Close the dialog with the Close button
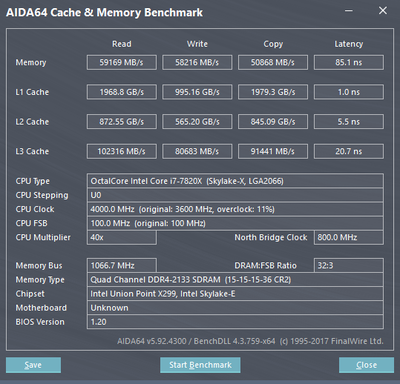400x384 pixels. (x=366, y=365)
